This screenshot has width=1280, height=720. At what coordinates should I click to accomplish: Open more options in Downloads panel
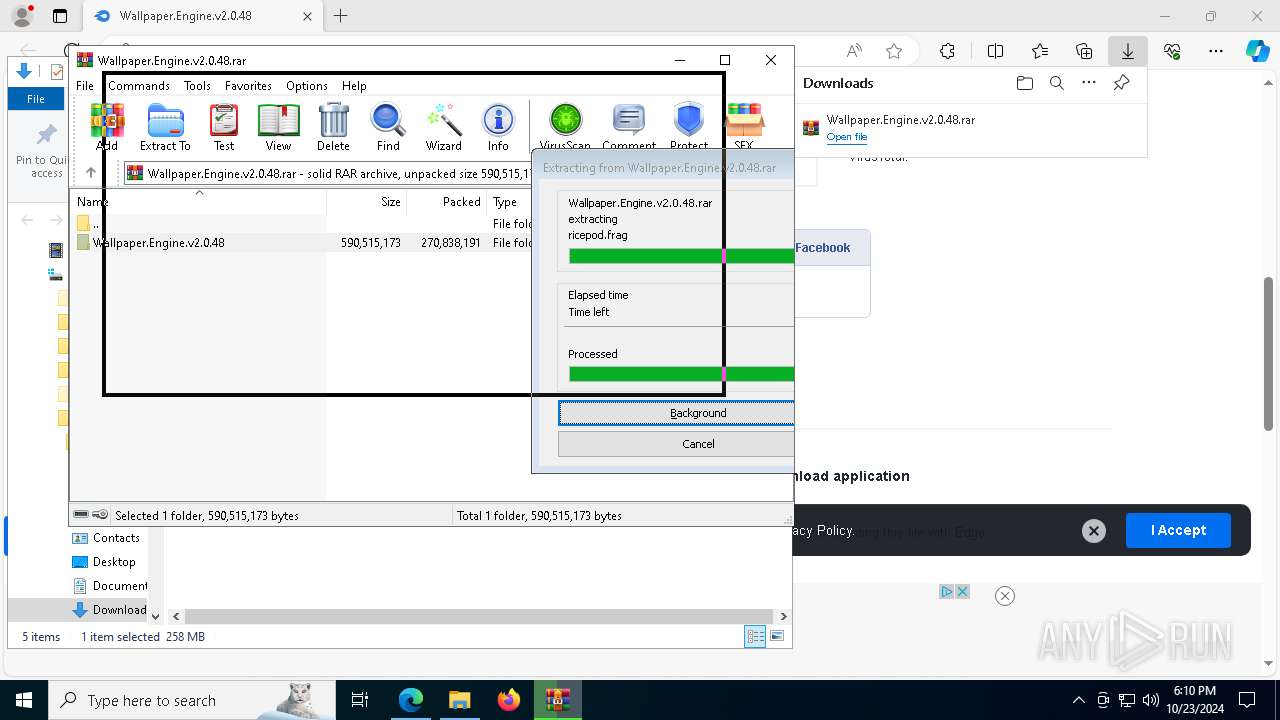click(1089, 83)
